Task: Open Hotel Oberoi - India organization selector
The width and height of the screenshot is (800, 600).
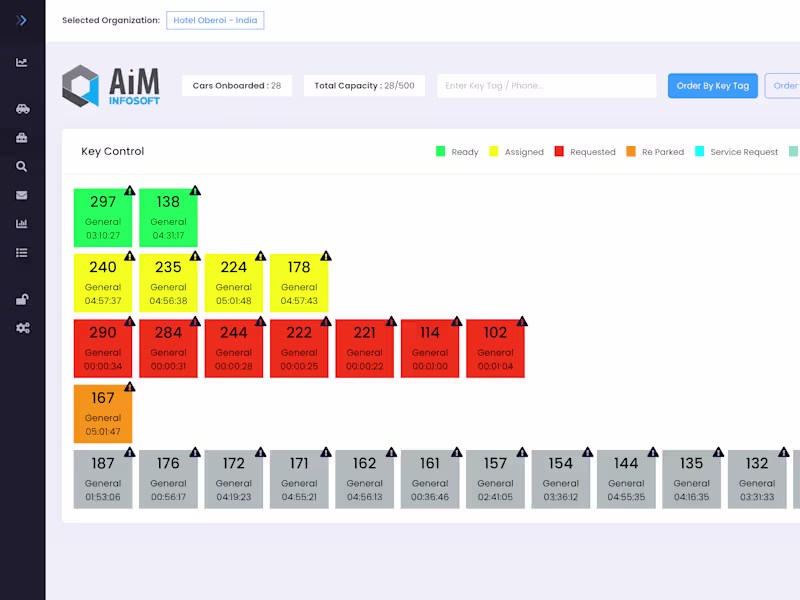Action: pyautogui.click(x=215, y=20)
